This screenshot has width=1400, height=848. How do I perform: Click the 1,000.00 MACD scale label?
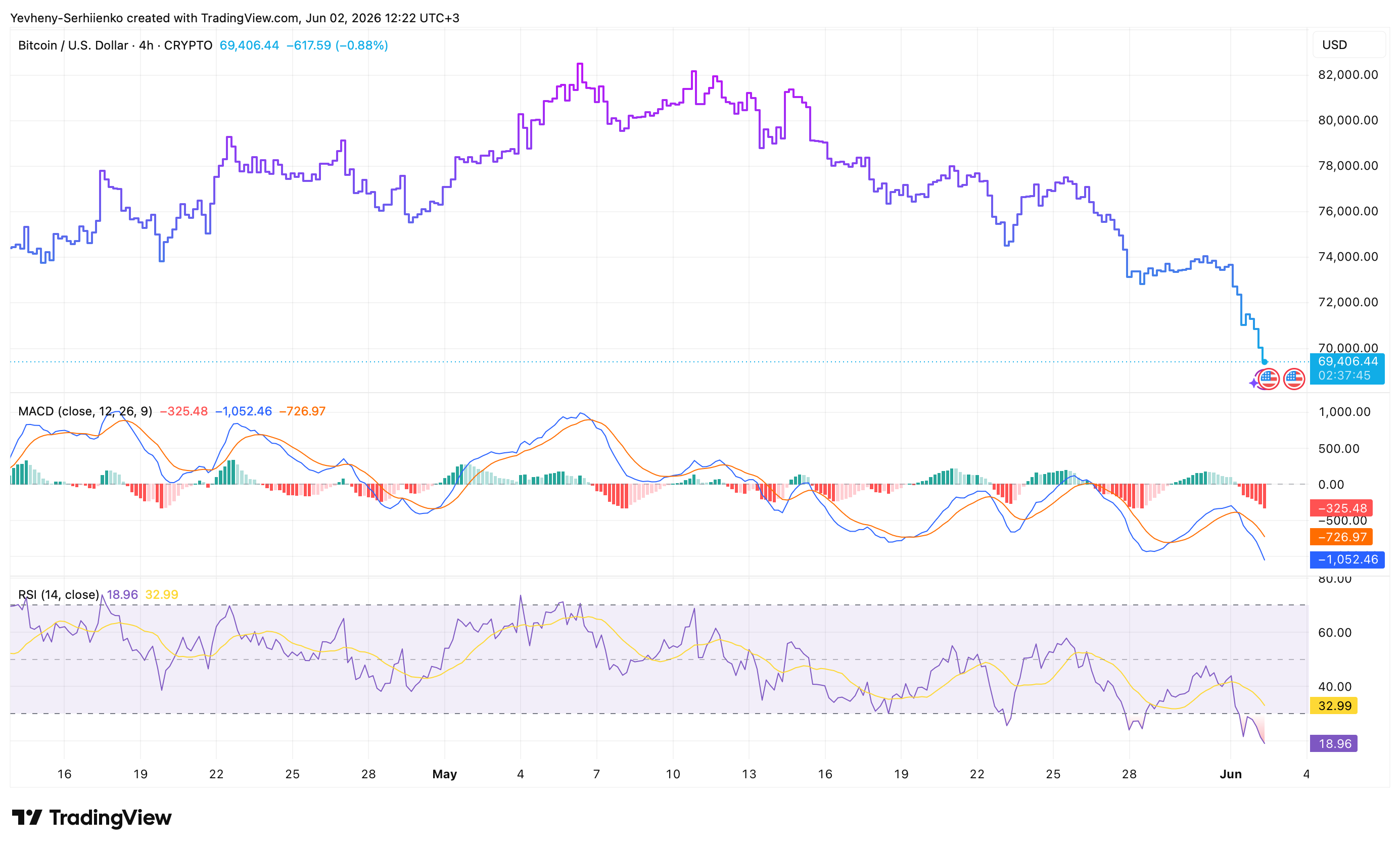1344,412
